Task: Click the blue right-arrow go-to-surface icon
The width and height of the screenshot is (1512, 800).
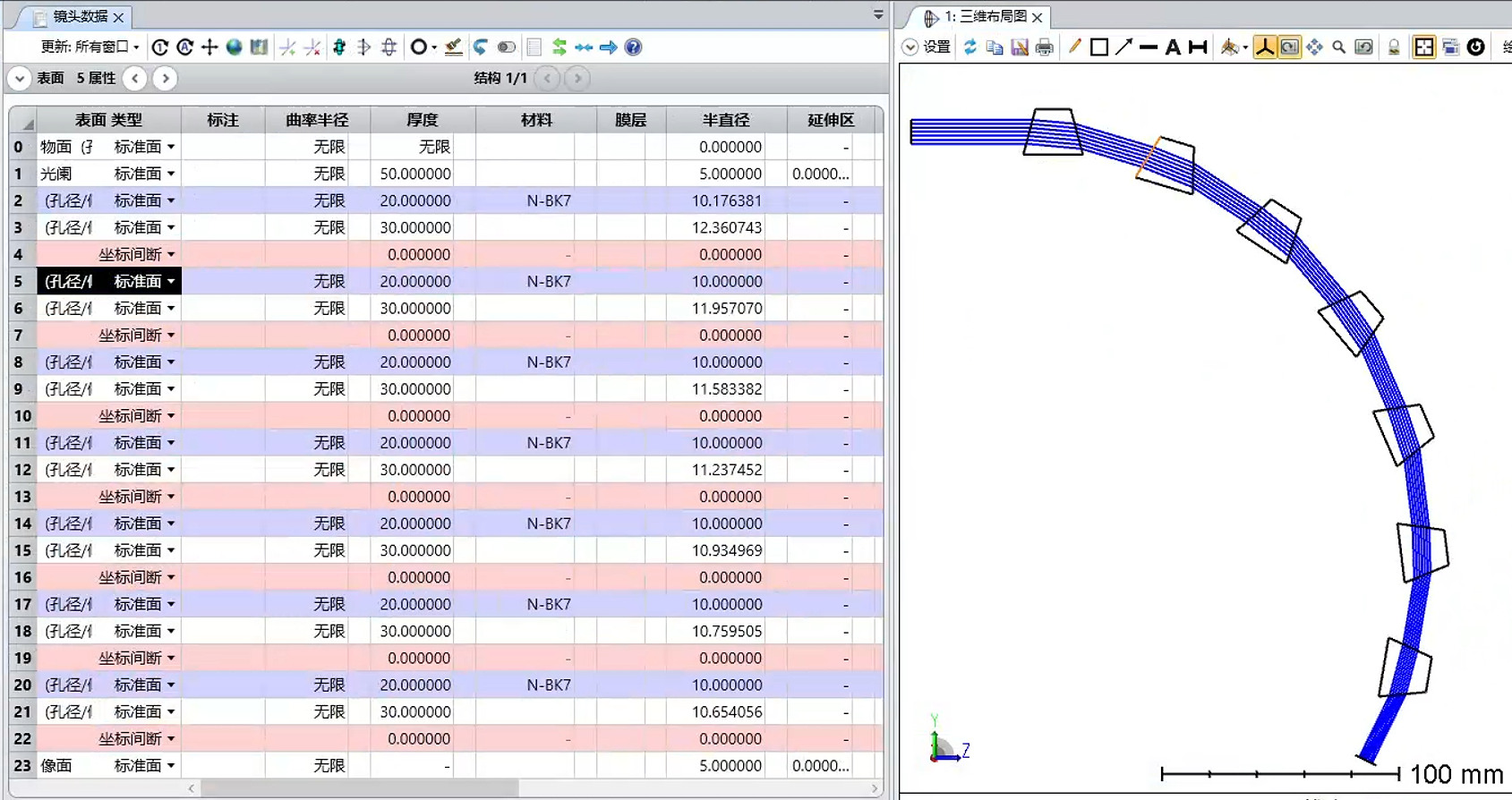Action: 609,47
